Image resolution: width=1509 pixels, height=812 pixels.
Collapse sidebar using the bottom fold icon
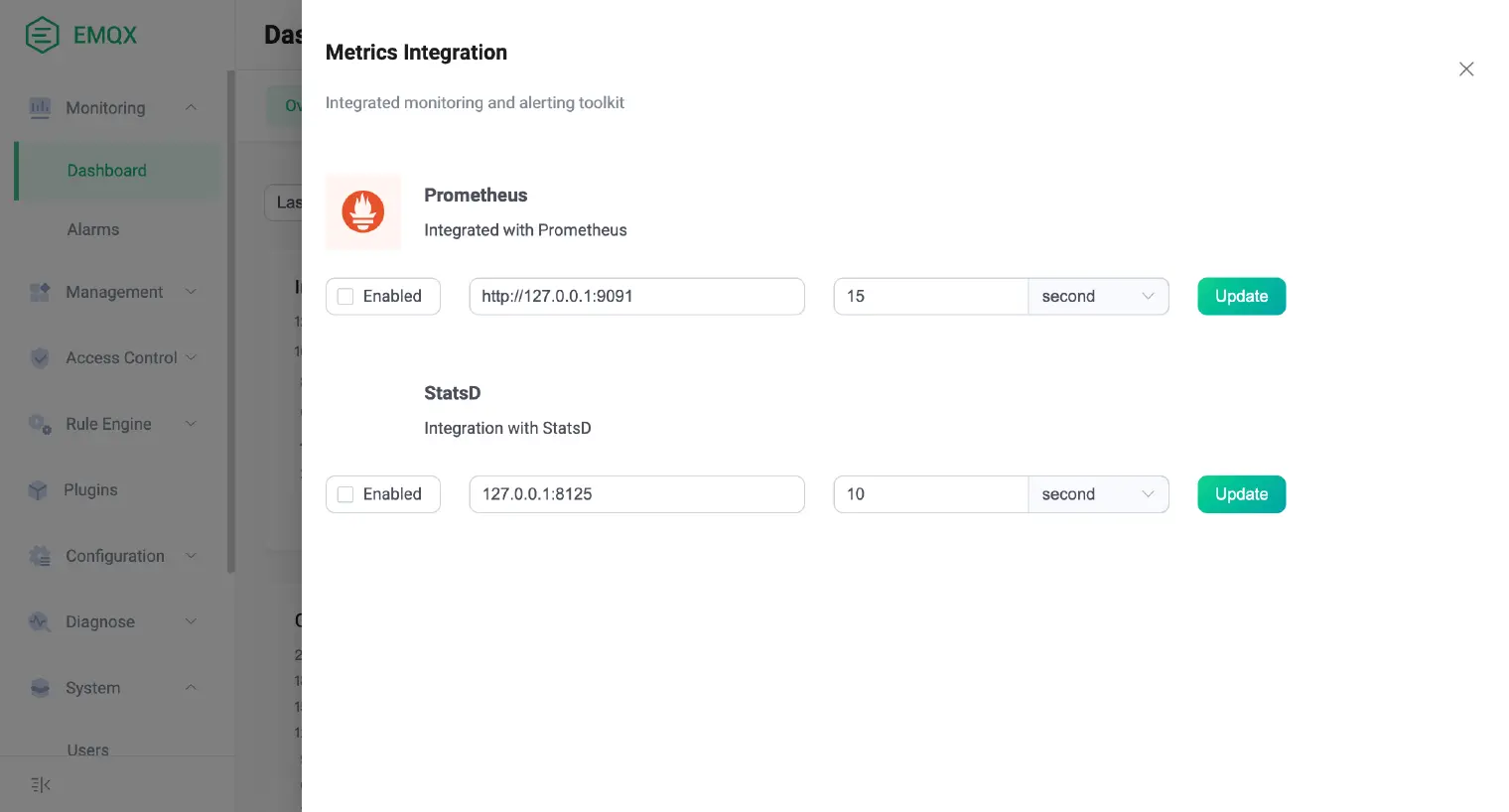[41, 785]
